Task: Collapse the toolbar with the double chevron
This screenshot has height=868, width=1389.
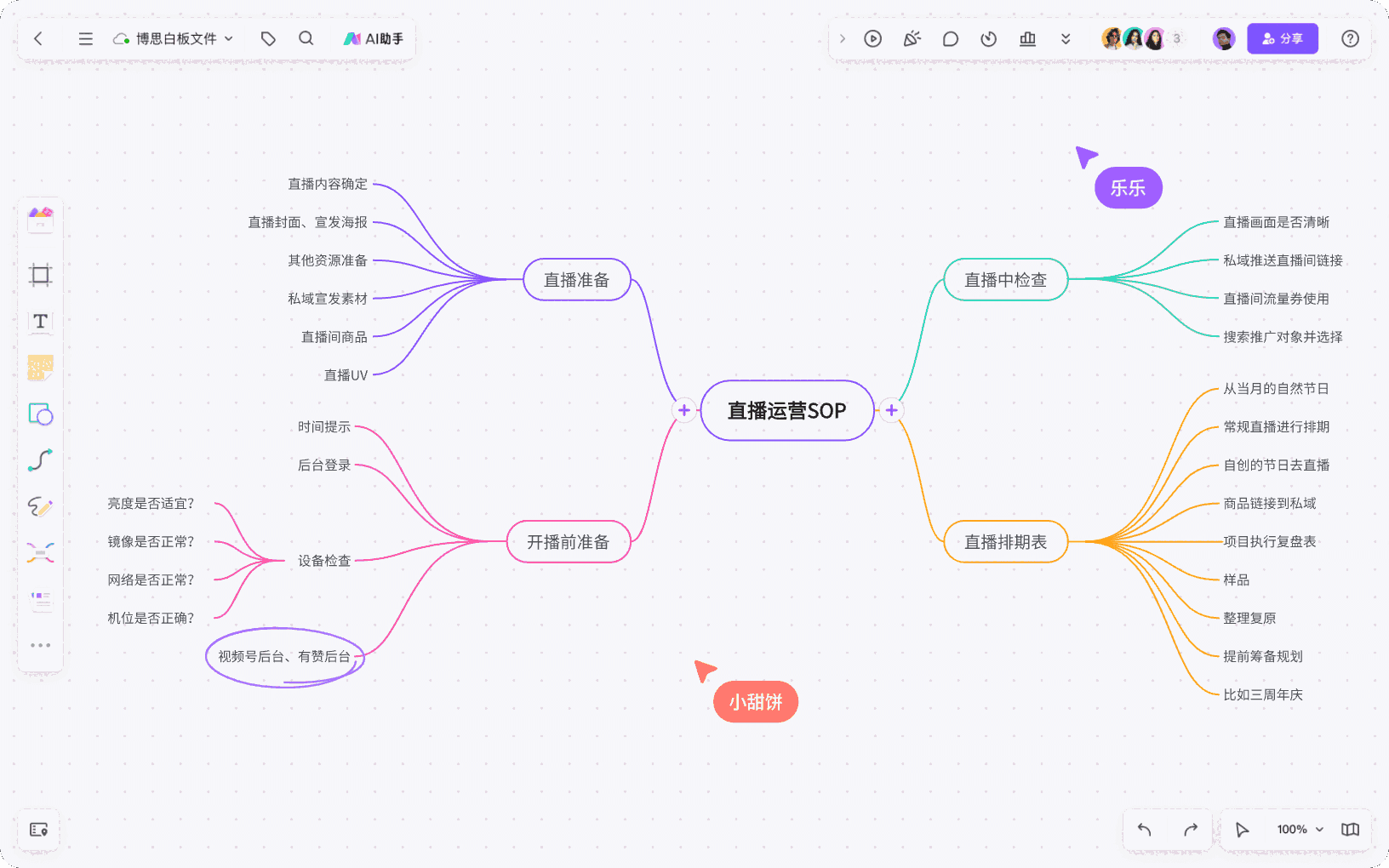Action: tap(1066, 38)
